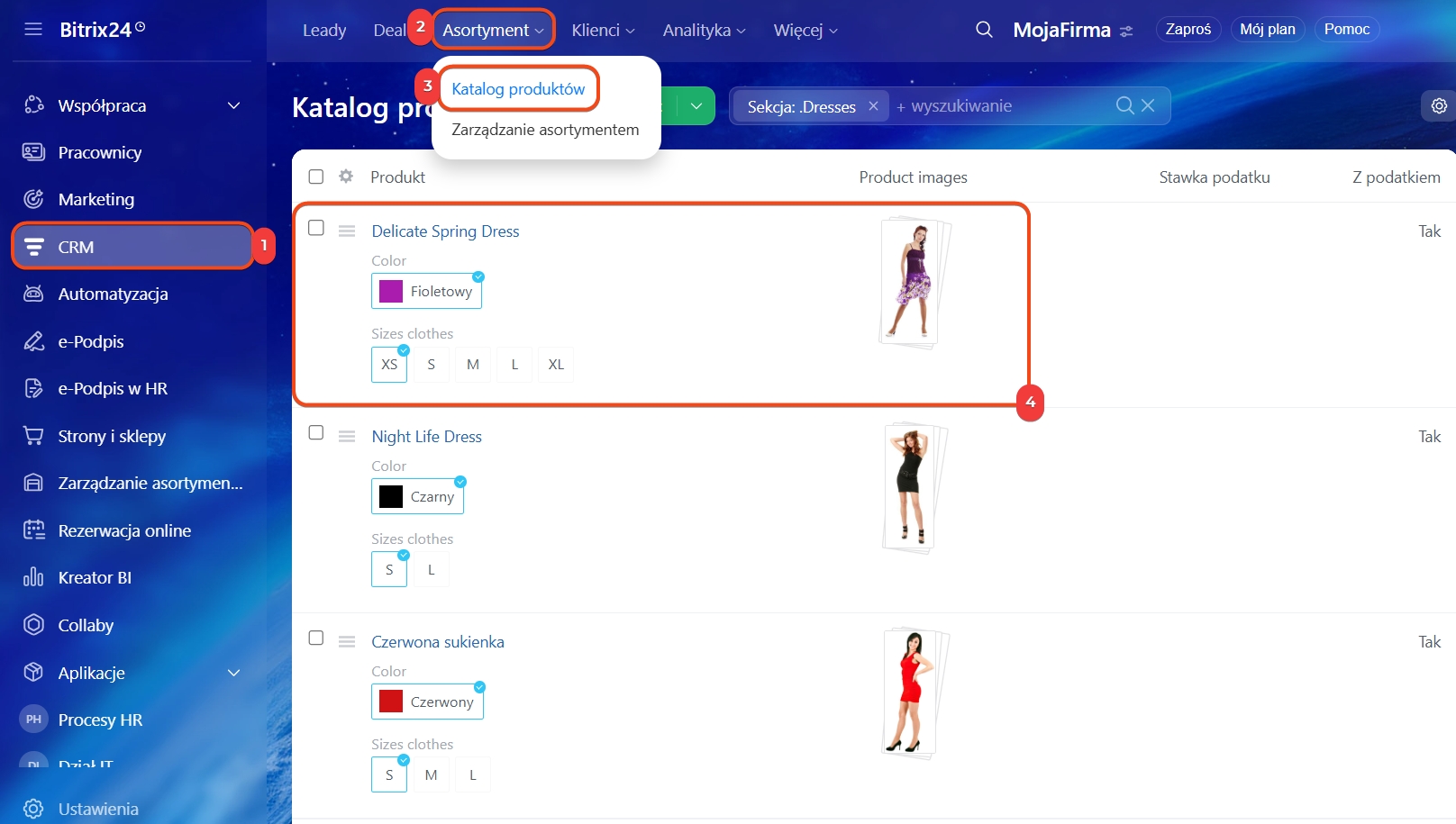1456x824 pixels.
Task: Open the Klienci dropdown menu
Action: (x=603, y=30)
